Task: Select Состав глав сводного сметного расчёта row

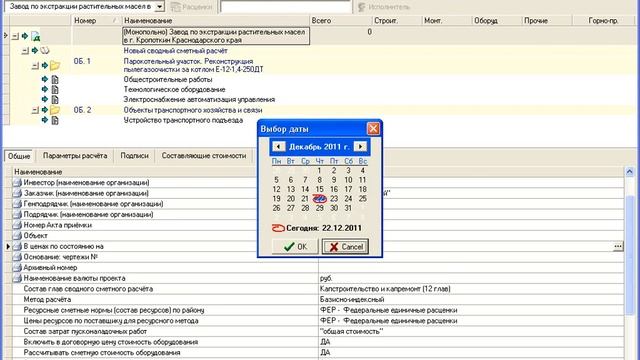Action: click(x=318, y=289)
